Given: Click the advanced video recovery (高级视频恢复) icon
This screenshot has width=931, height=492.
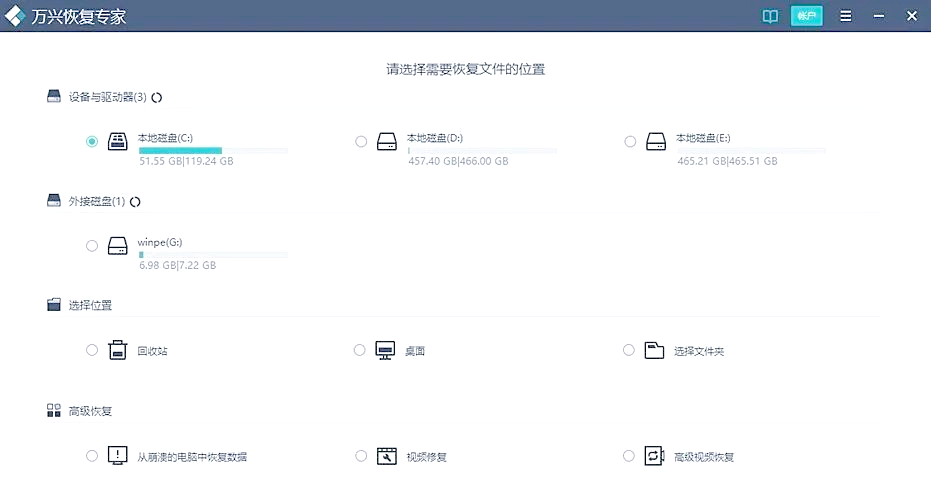Looking at the screenshot, I should tap(654, 456).
